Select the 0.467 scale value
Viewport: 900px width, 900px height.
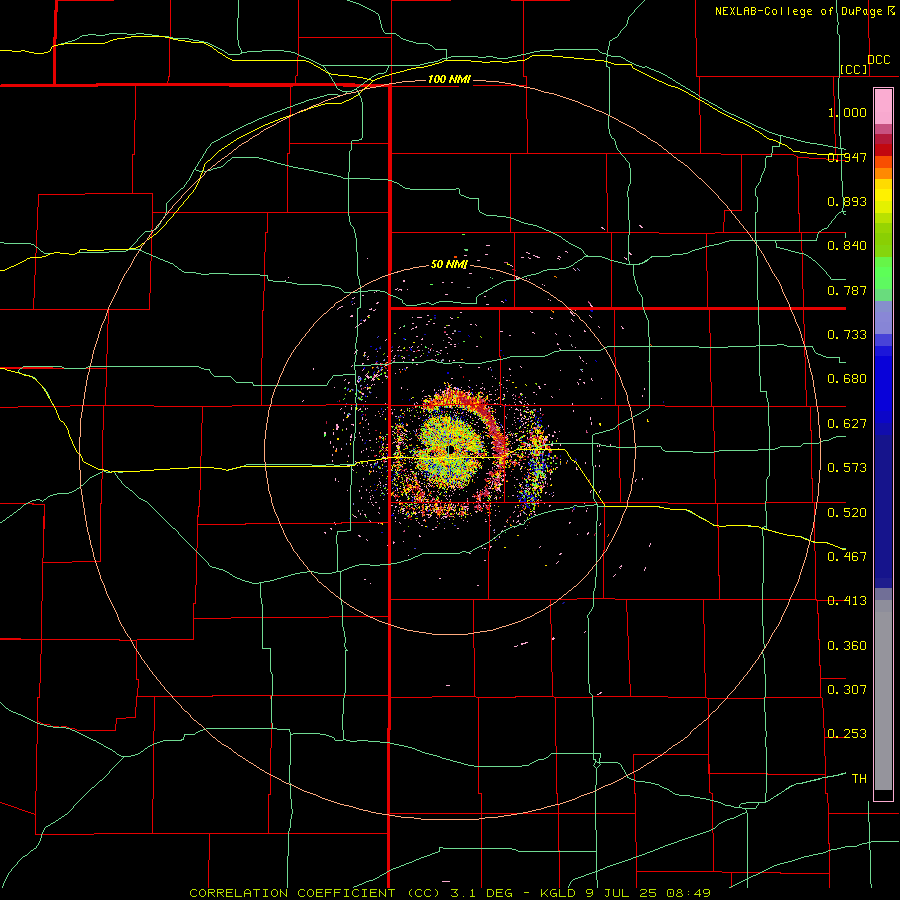pyautogui.click(x=847, y=557)
